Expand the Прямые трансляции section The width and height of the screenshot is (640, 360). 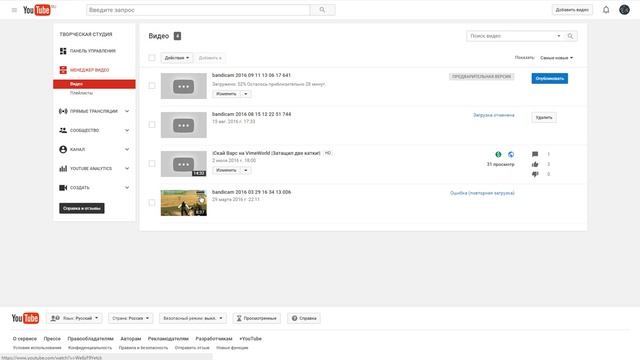127,111
